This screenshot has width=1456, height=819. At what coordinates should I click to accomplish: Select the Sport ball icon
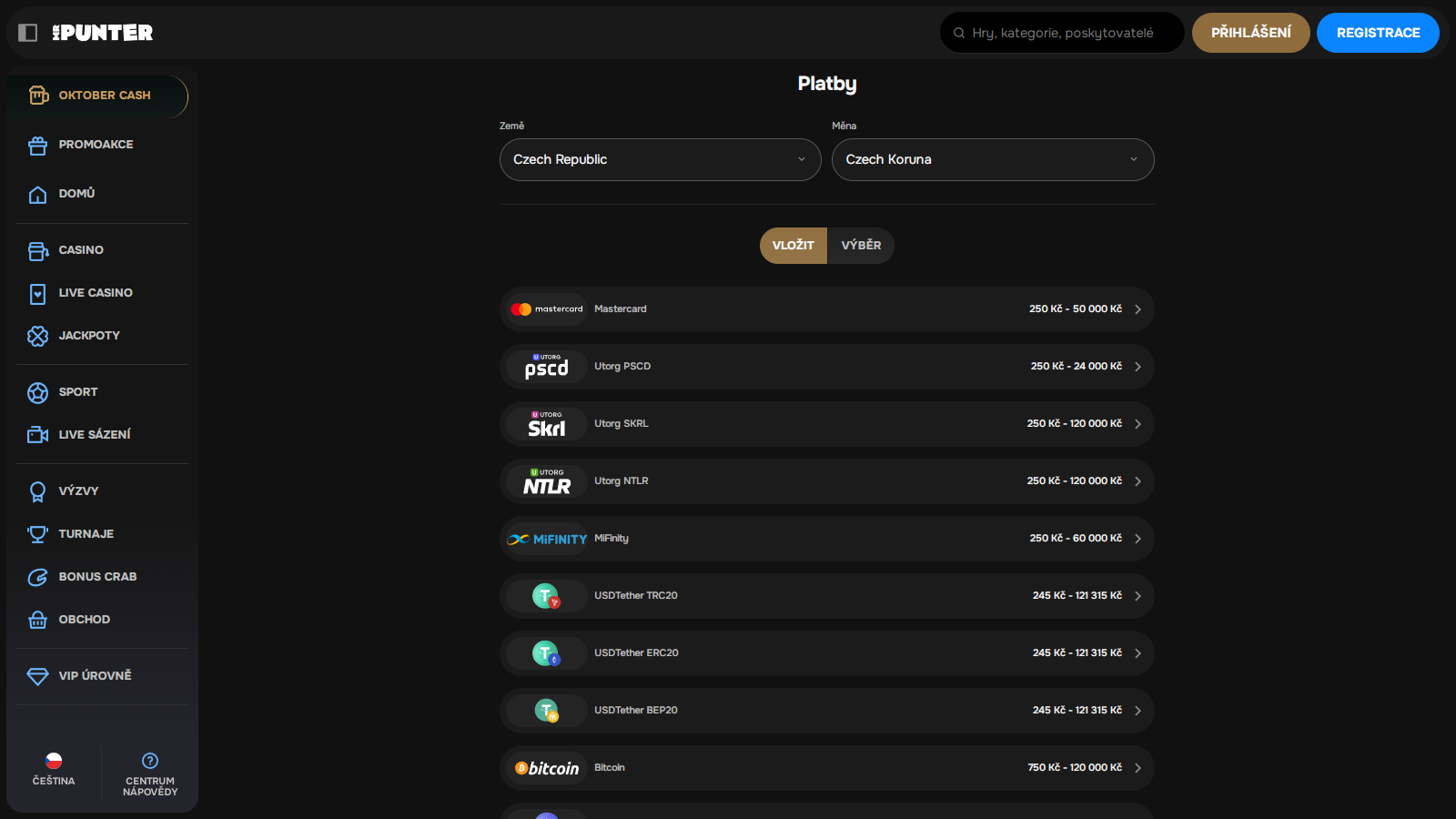click(x=37, y=392)
